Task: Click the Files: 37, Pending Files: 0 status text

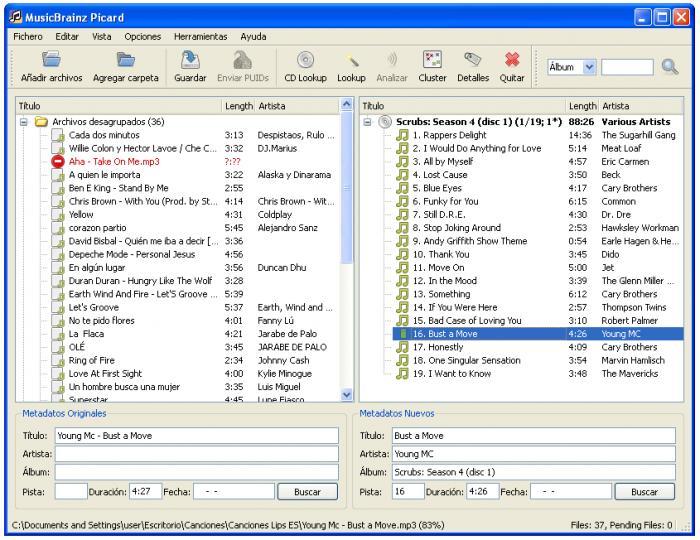Action: pyautogui.click(x=621, y=525)
